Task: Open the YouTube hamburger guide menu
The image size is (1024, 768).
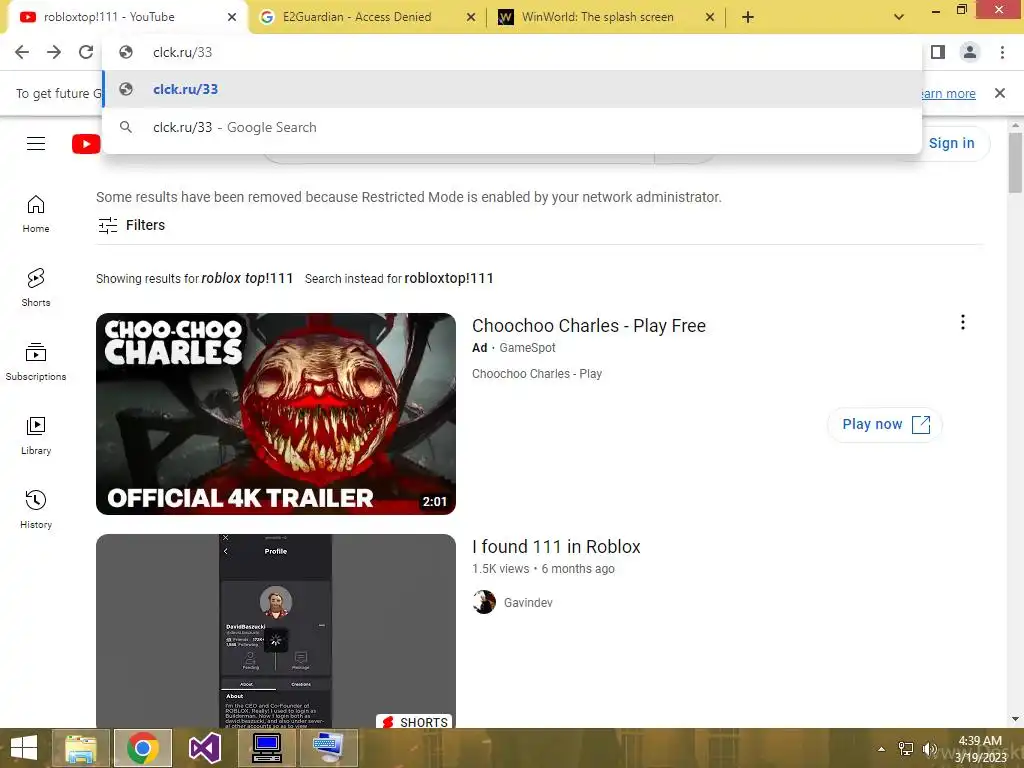Action: tap(36, 144)
